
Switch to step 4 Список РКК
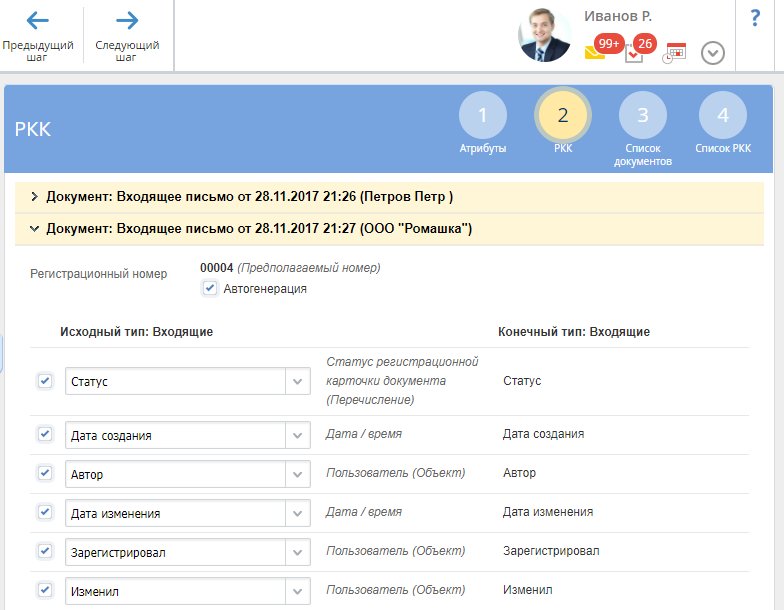(x=723, y=122)
